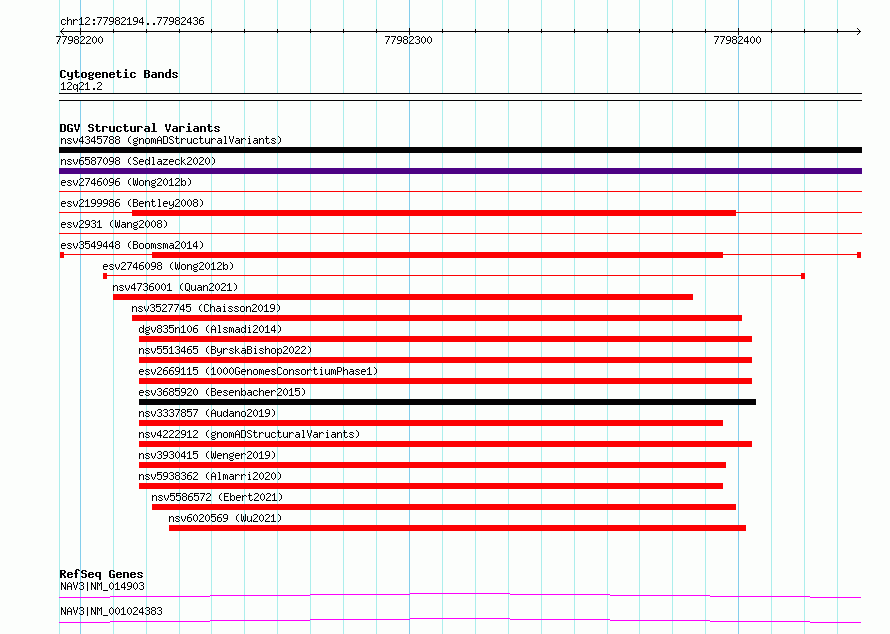Click gene label NAV3|NM_014903

102,586
